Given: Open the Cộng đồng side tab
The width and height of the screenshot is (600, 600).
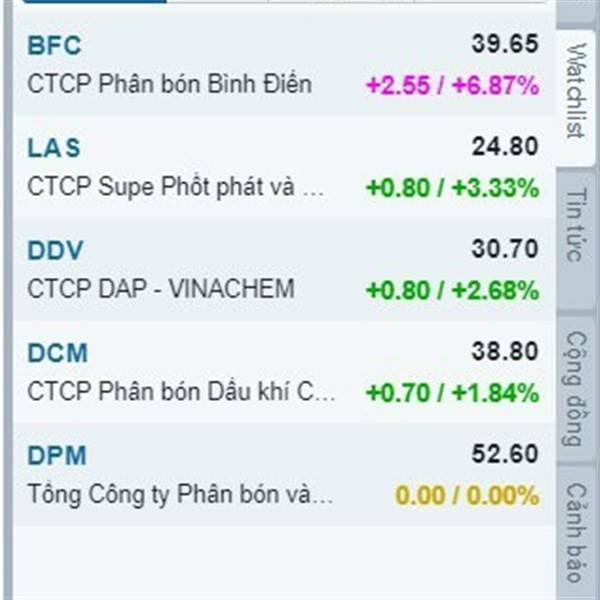Looking at the screenshot, I should 576,389.
